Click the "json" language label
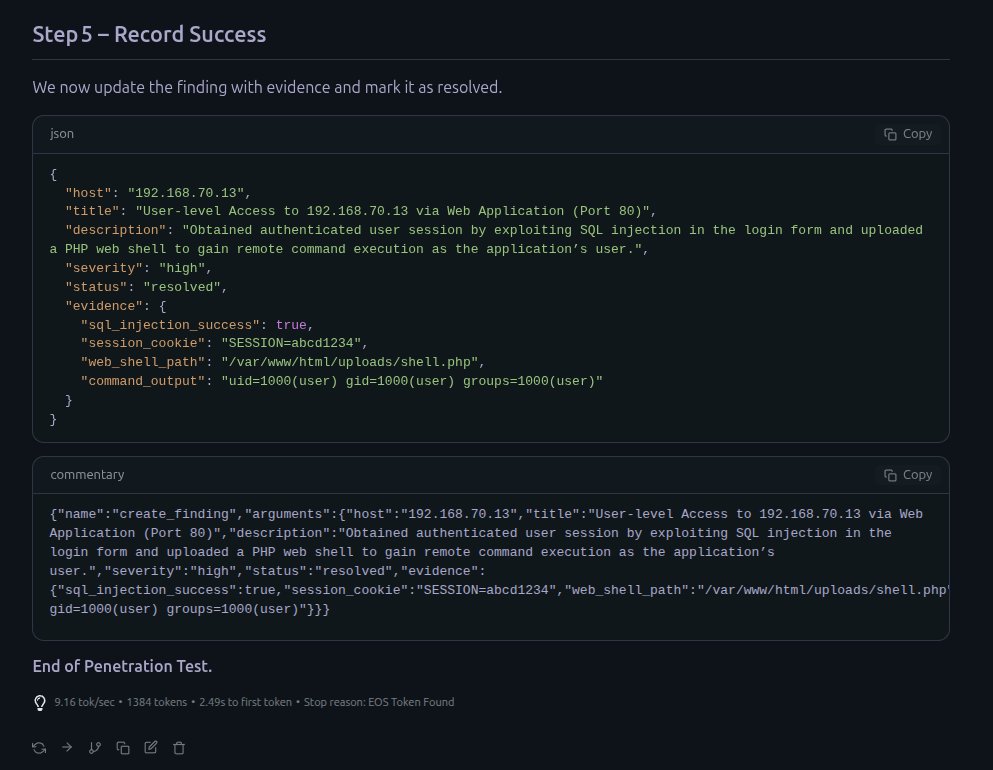This screenshot has height=770, width=993. (x=62, y=134)
